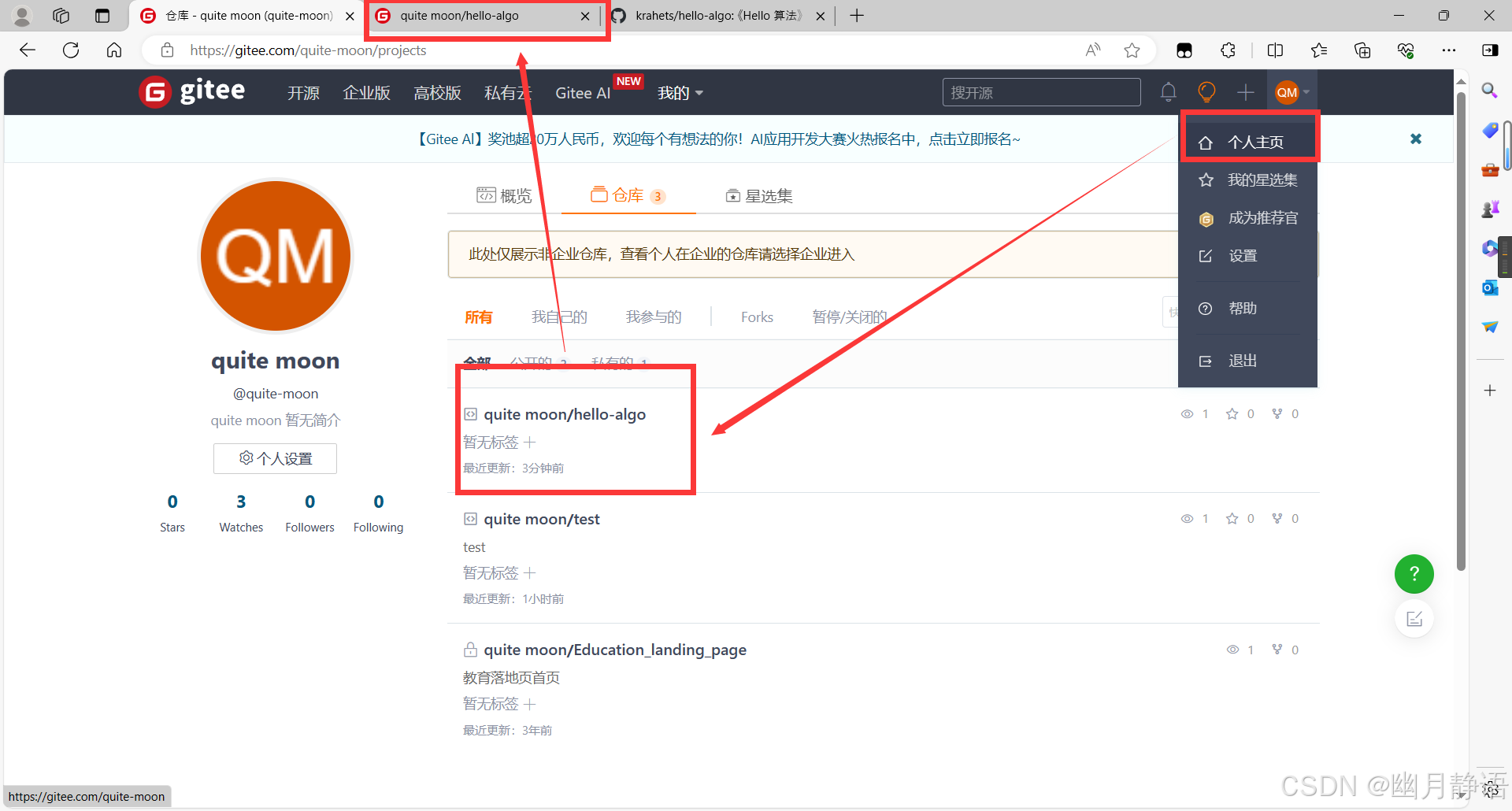This screenshot has height=811, width=1512.
Task: Click the fork icon for test repository
Action: click(1277, 519)
